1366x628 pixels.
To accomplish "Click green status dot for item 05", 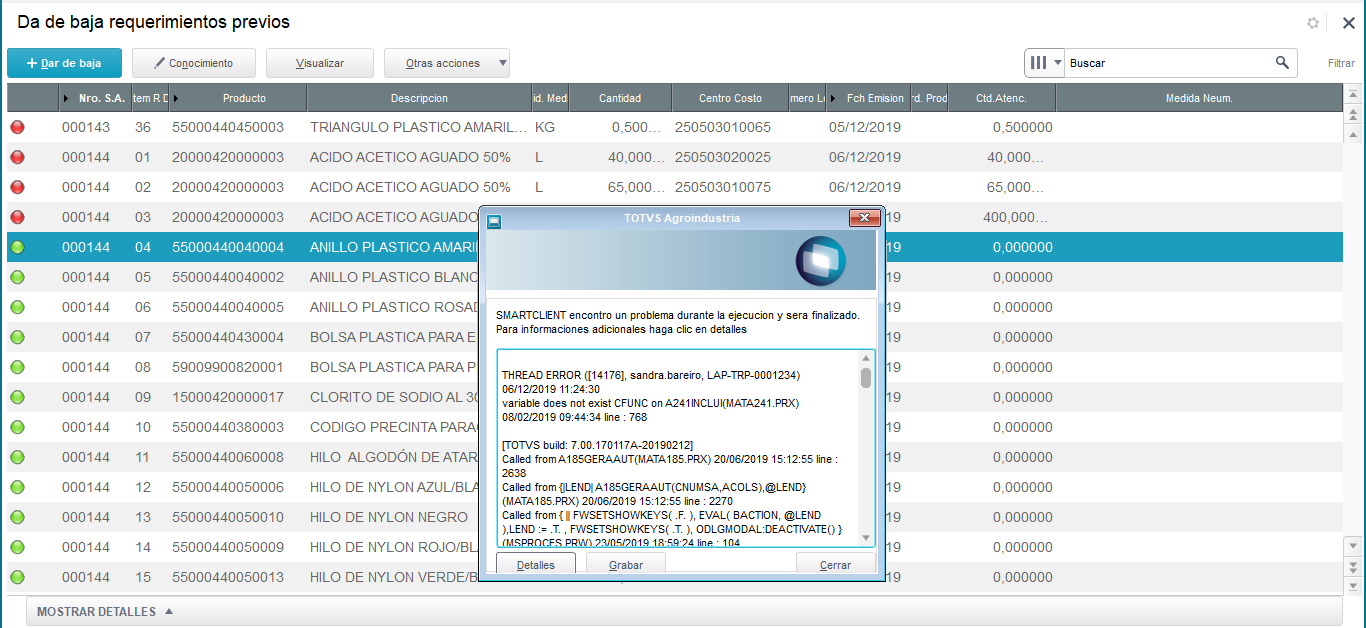I will (x=17, y=277).
